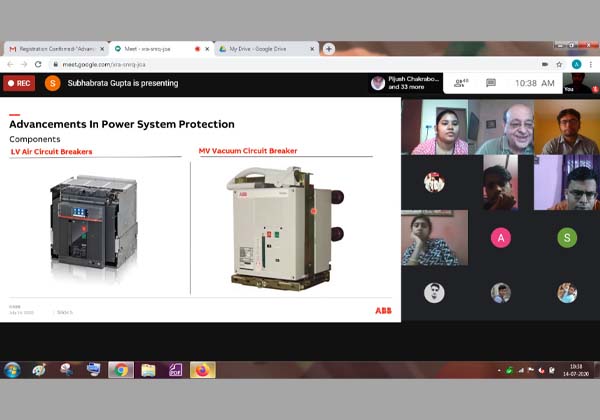Open a new browser tab

coord(329,49)
